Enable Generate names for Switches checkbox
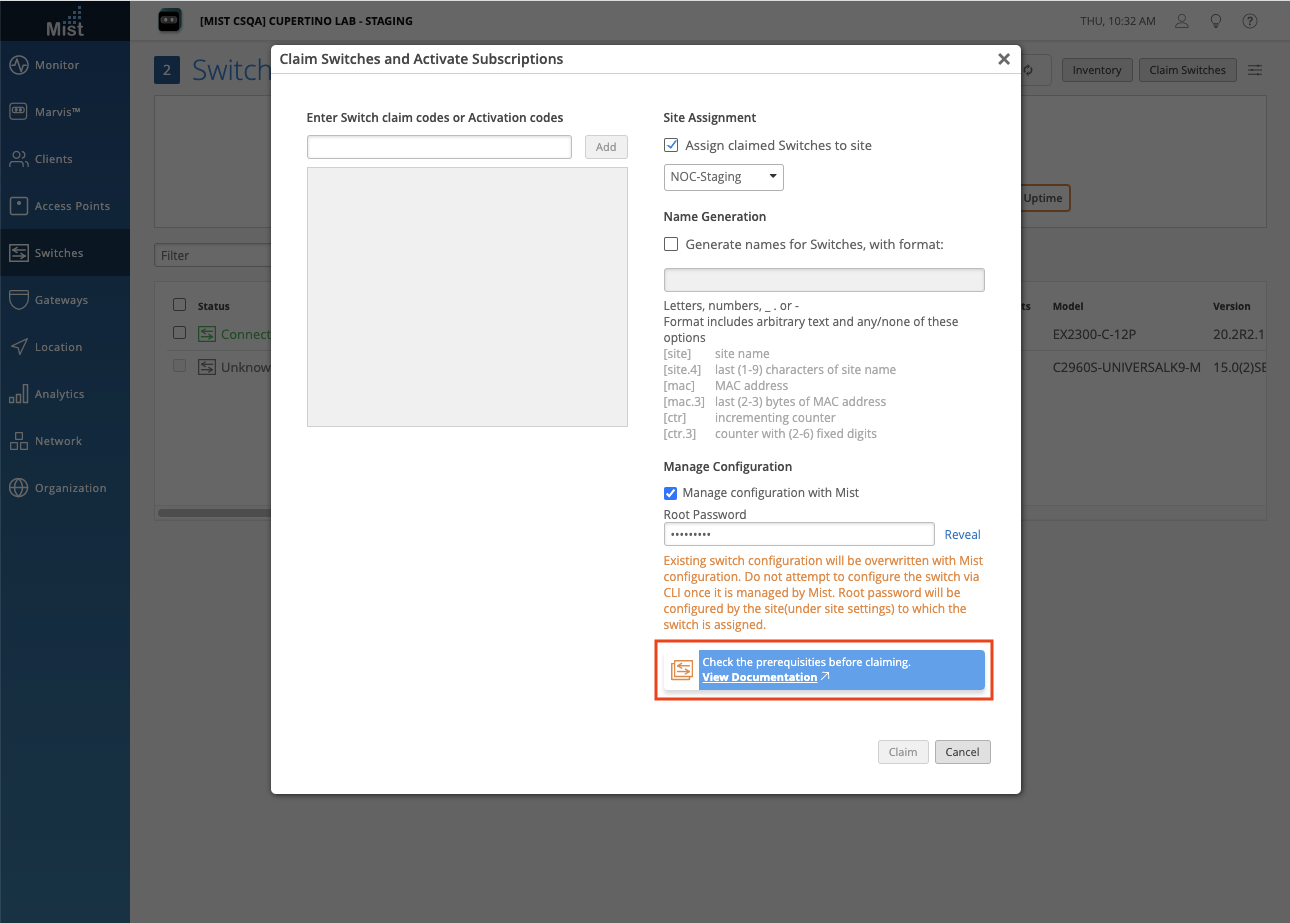 coord(671,244)
